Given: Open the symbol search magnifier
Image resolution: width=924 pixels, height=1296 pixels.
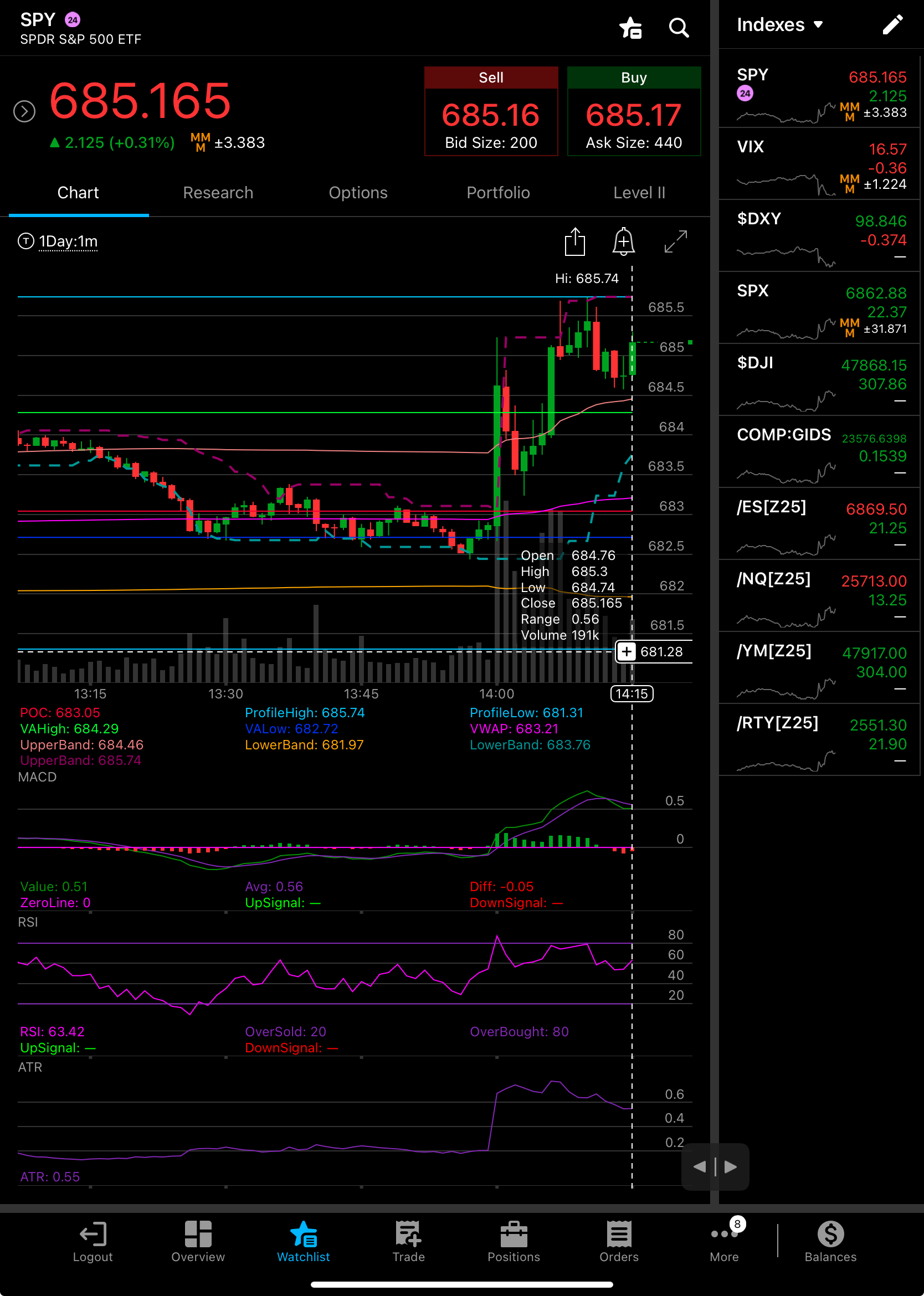Looking at the screenshot, I should [678, 27].
